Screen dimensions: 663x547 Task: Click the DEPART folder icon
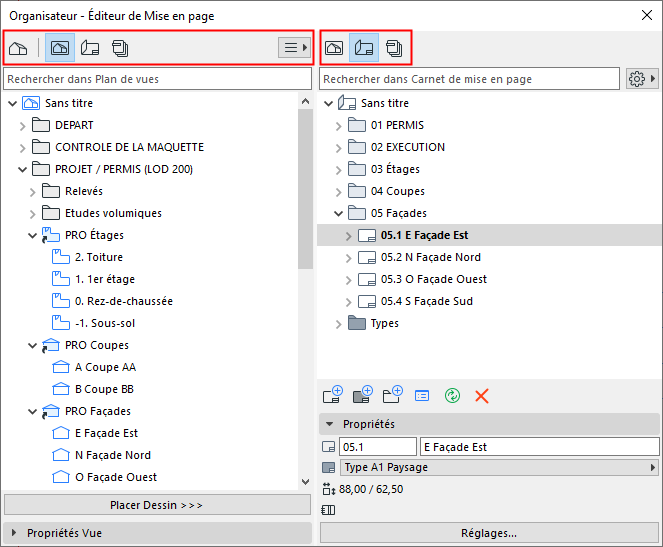tap(41, 125)
